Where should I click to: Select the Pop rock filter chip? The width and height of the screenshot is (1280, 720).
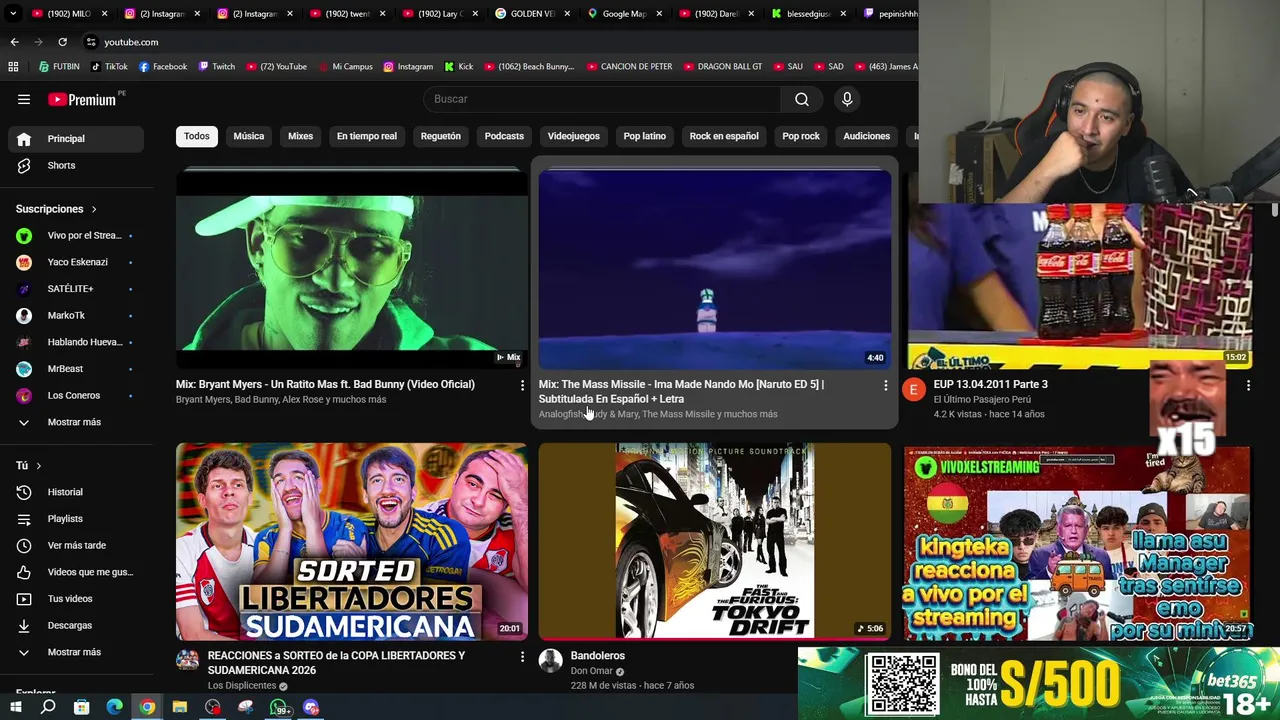tap(801, 136)
